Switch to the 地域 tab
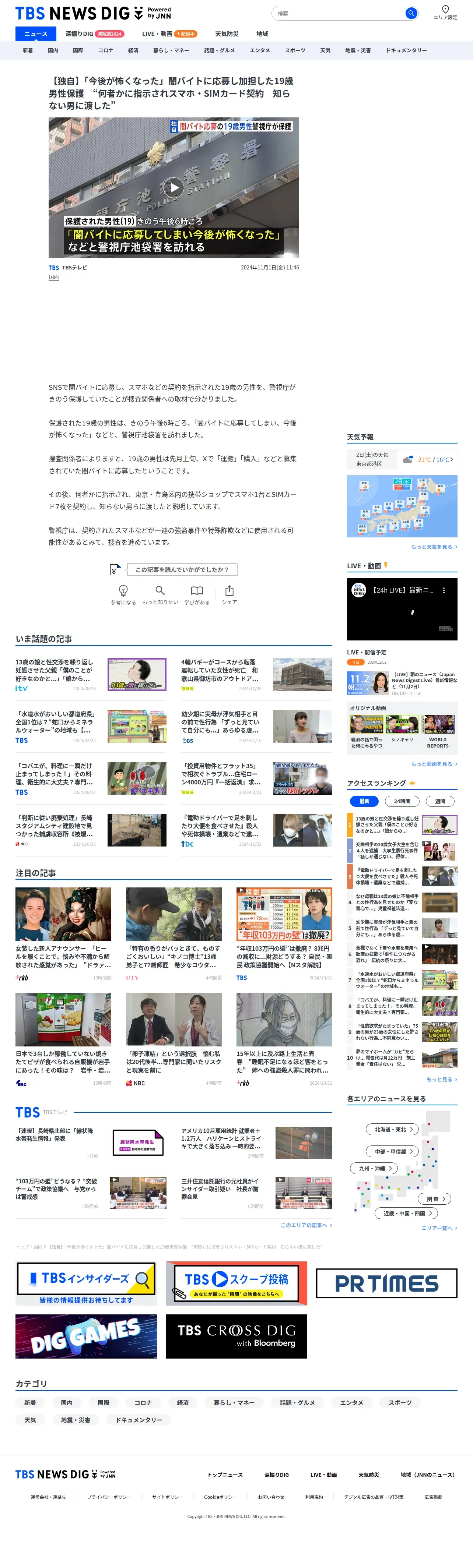 [x=262, y=34]
